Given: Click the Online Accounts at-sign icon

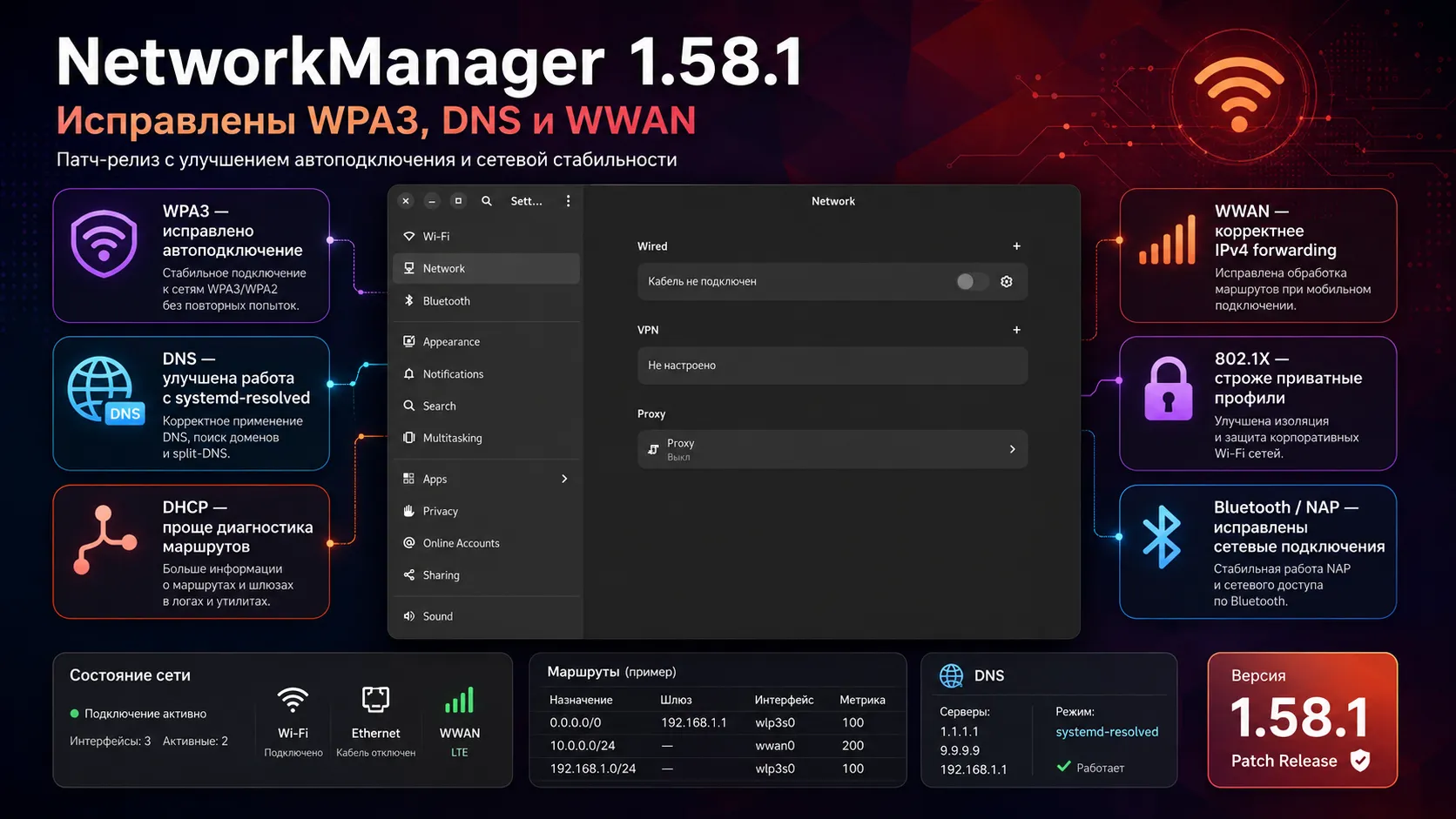Looking at the screenshot, I should 409,543.
